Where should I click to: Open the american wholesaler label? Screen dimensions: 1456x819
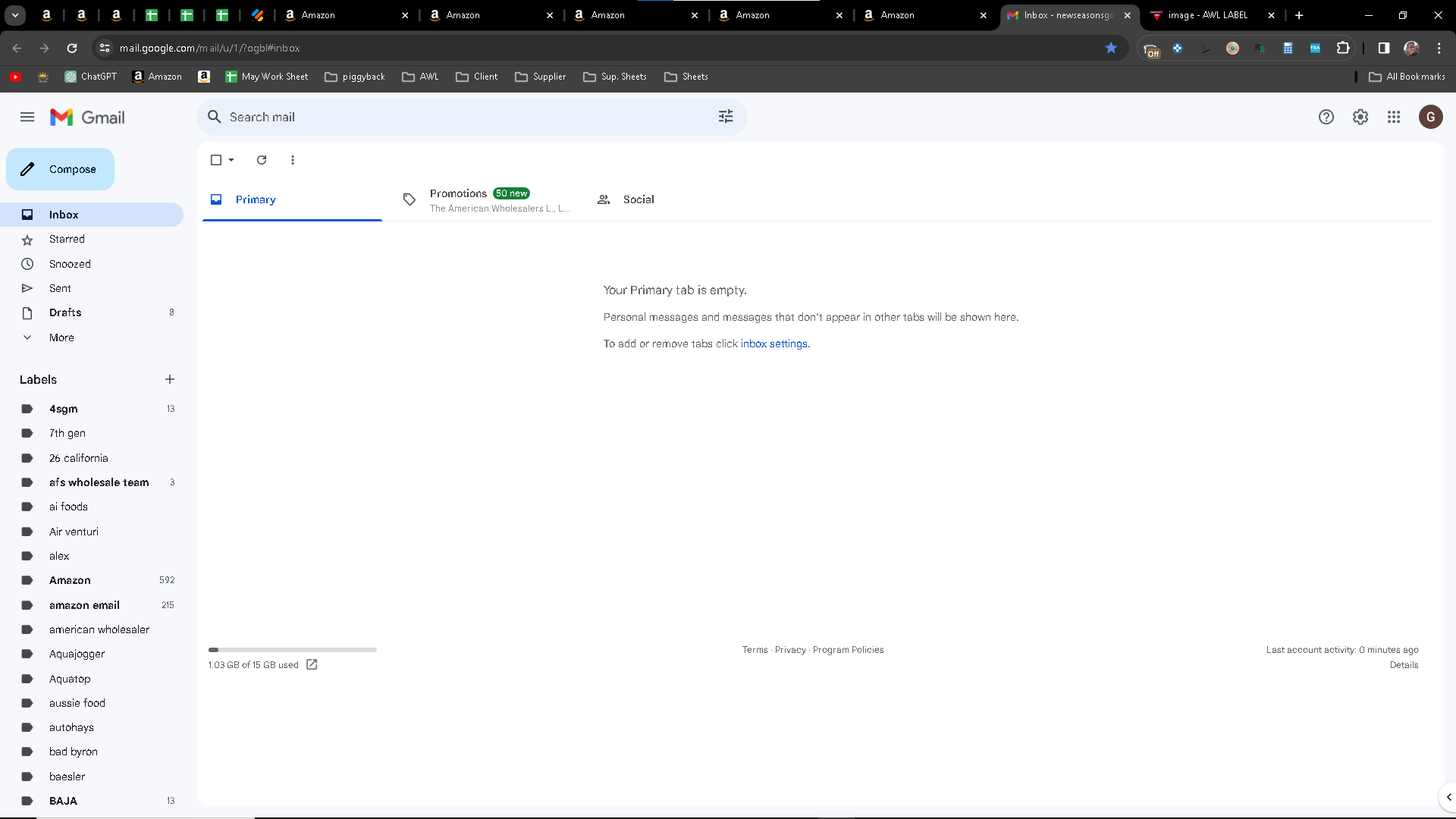point(92,629)
